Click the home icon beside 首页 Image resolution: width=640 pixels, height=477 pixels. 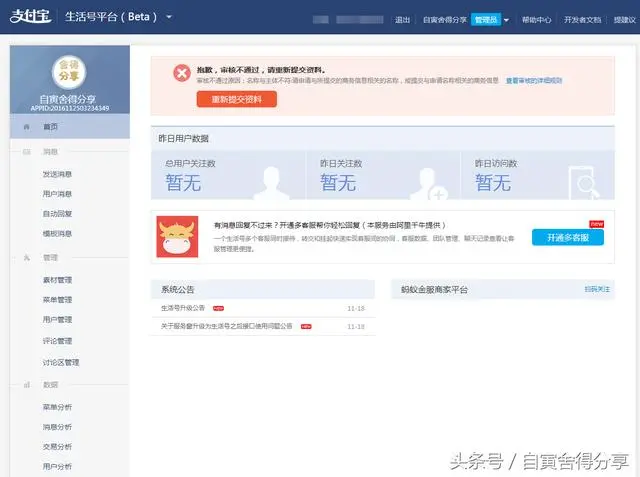27,127
